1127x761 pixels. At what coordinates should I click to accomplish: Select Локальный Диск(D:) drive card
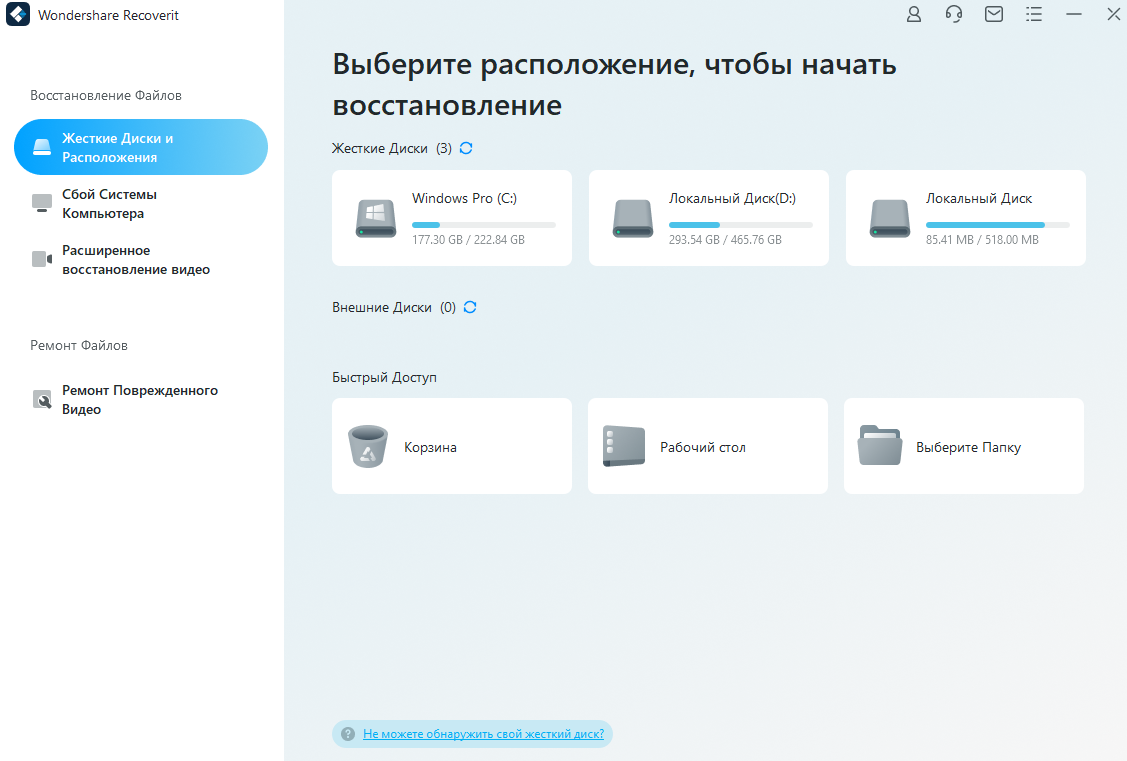(709, 218)
